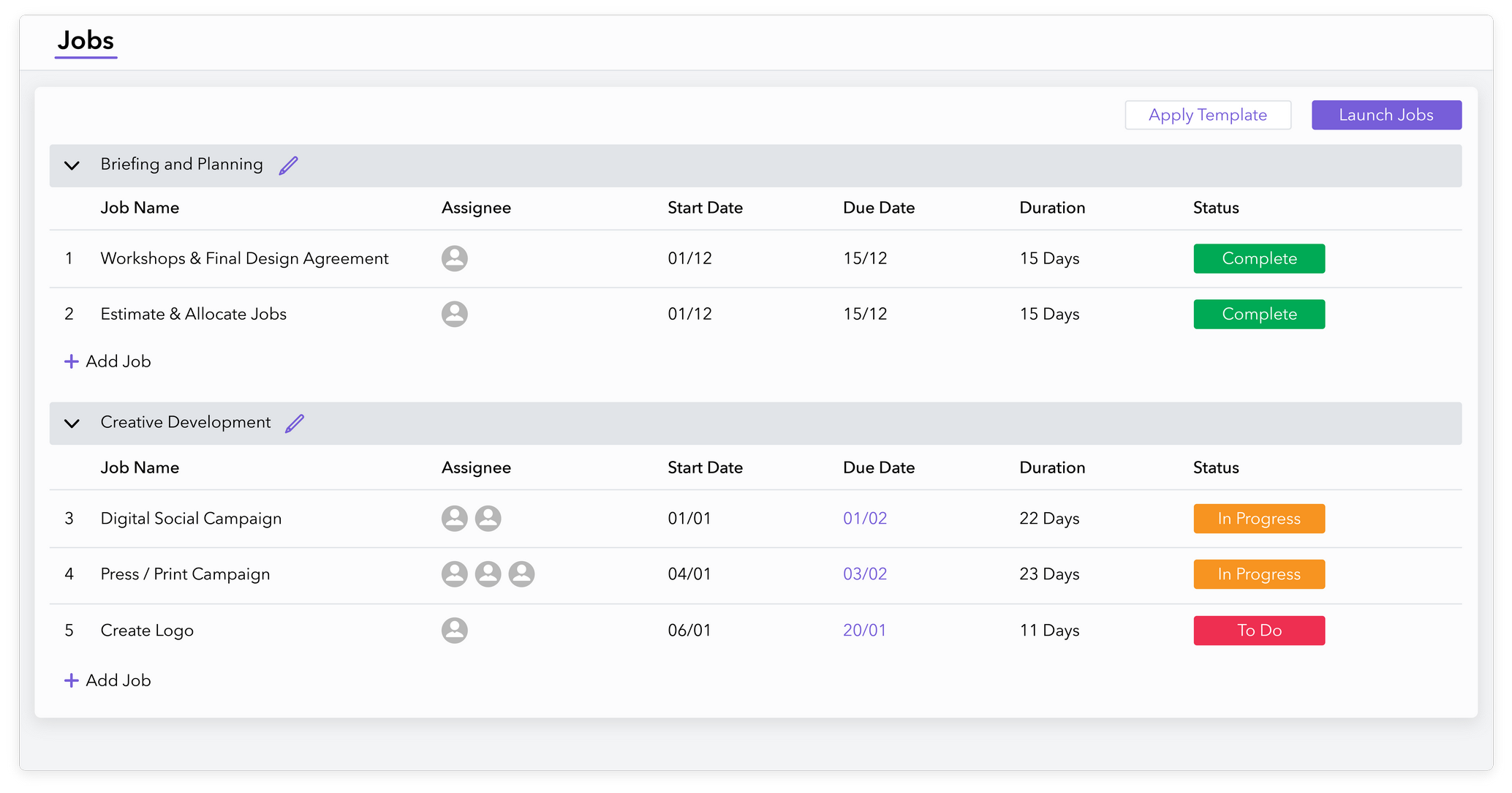Open assignee avatar for Workshops & Final Design Agreement
1512x793 pixels.
(454, 258)
